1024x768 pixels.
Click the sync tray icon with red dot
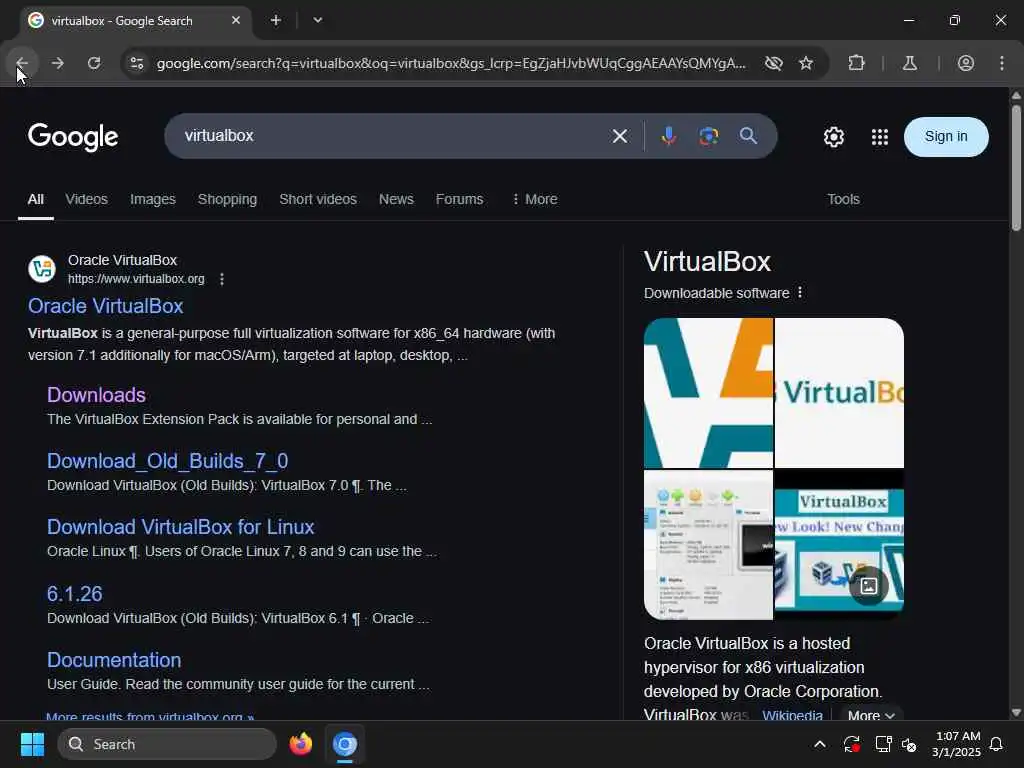pos(852,744)
